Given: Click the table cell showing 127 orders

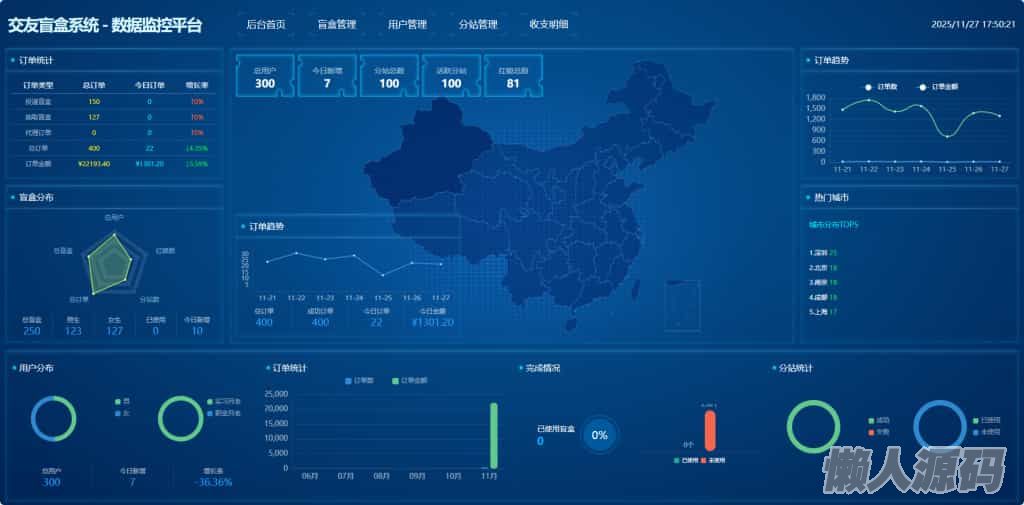Looking at the screenshot, I should point(94,117).
